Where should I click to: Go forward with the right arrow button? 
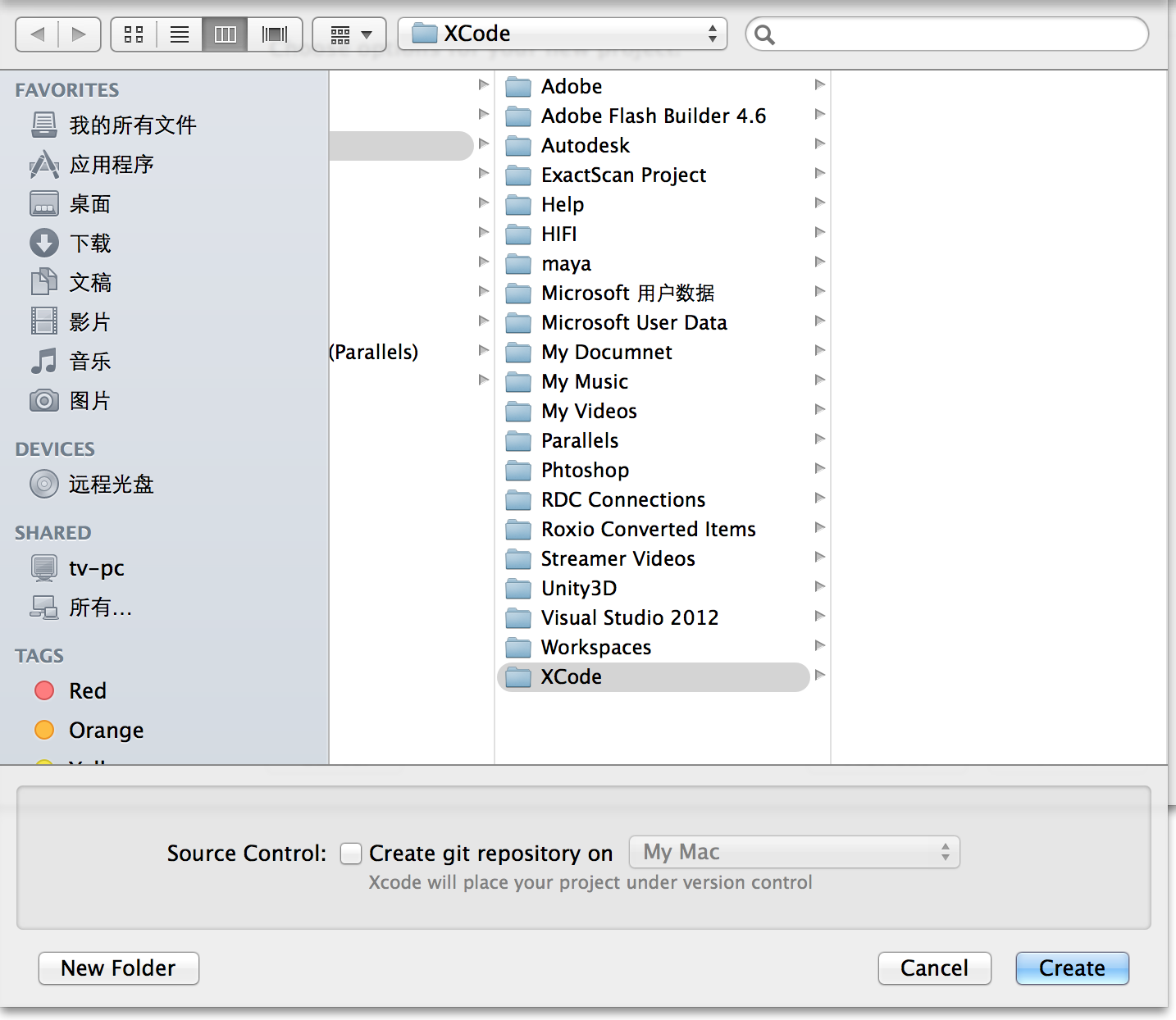pos(80,34)
